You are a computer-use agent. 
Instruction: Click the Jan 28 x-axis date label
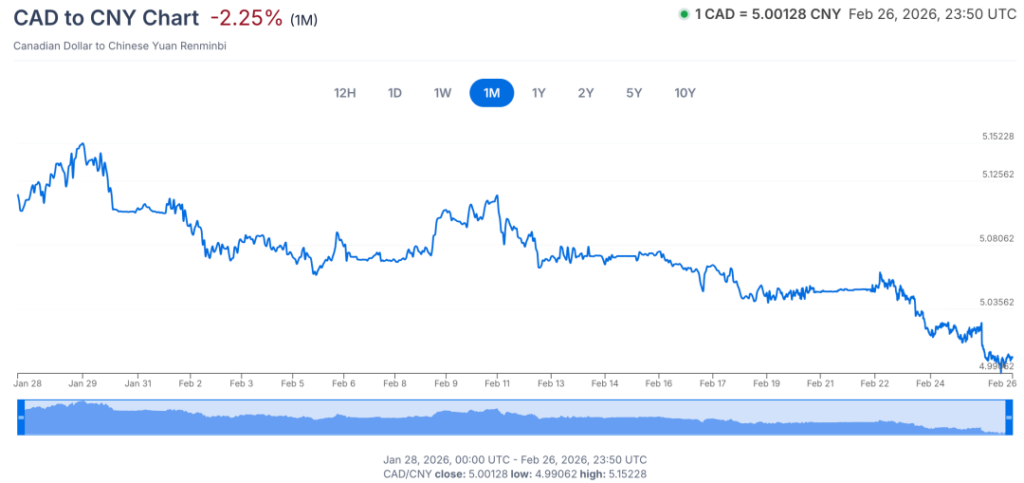coord(27,383)
